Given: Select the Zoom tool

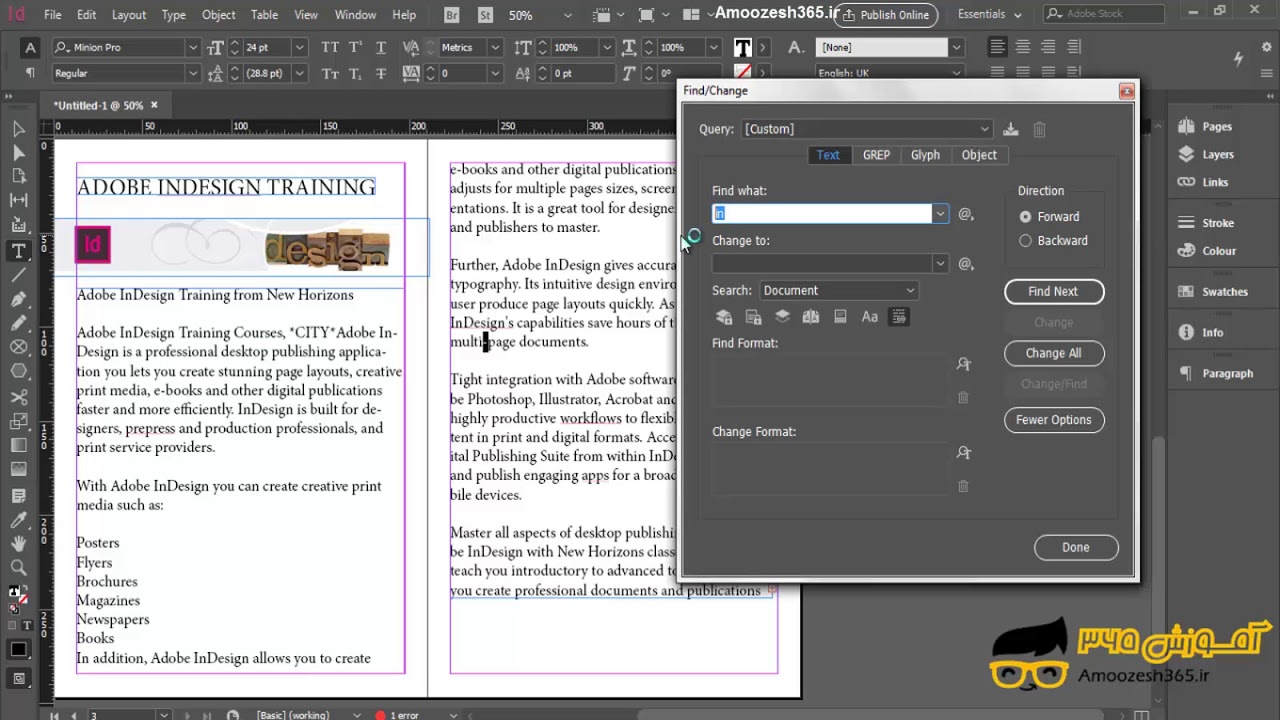Looking at the screenshot, I should click(18, 568).
